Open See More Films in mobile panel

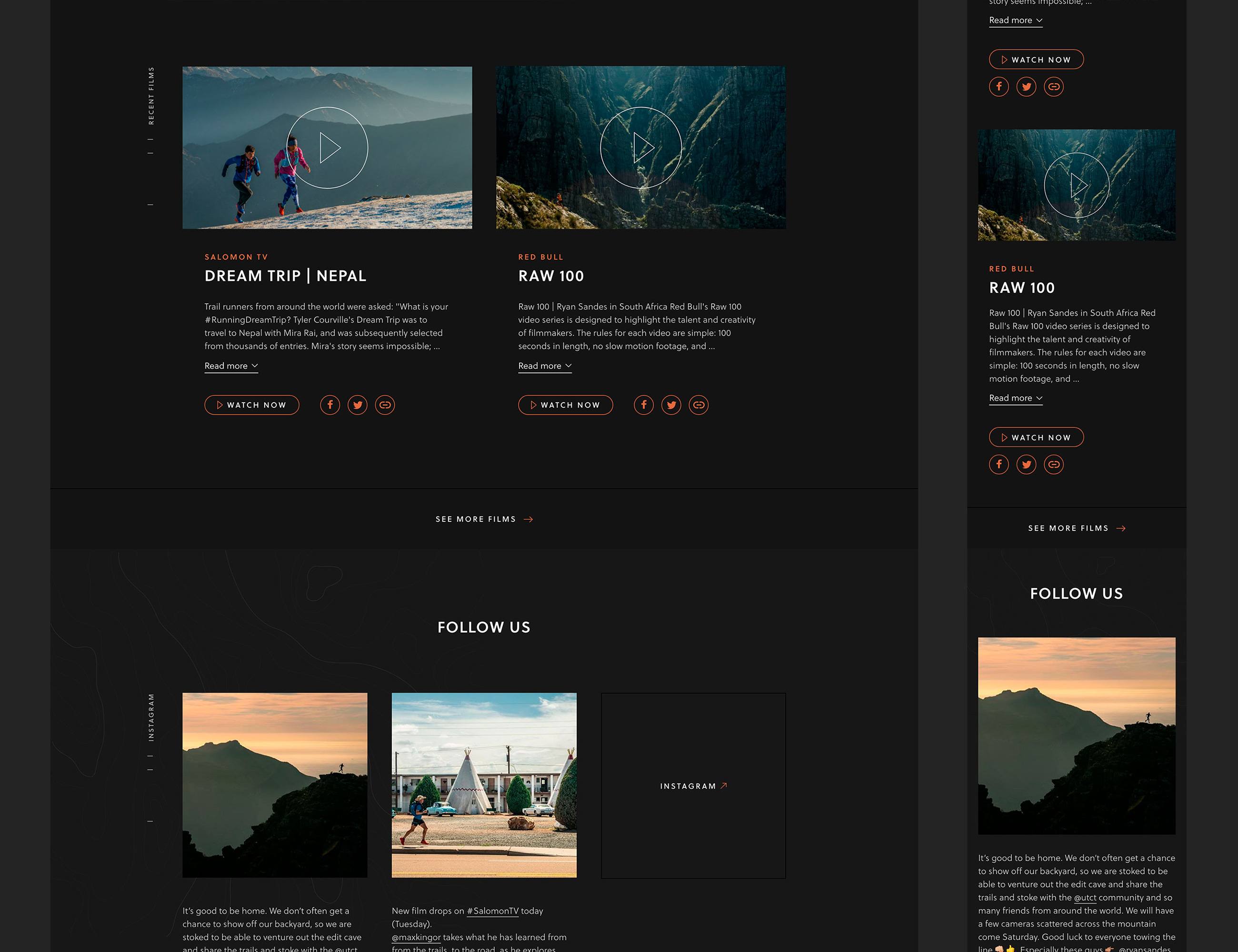[x=1077, y=528]
